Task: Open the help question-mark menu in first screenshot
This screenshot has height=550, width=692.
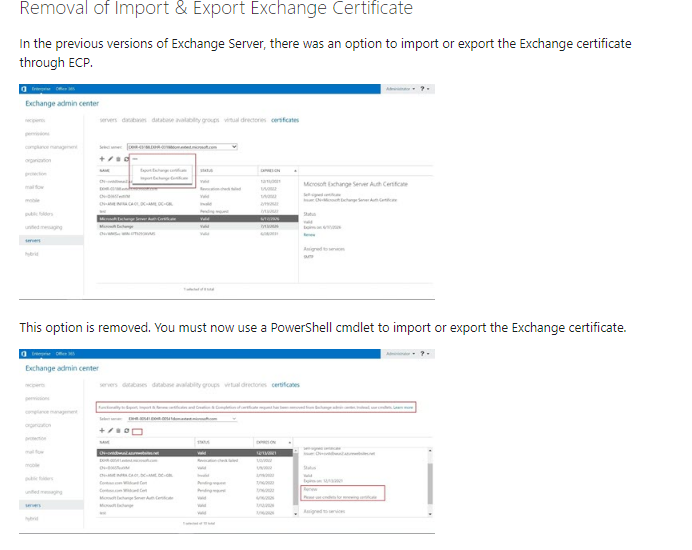Action: 425,89
